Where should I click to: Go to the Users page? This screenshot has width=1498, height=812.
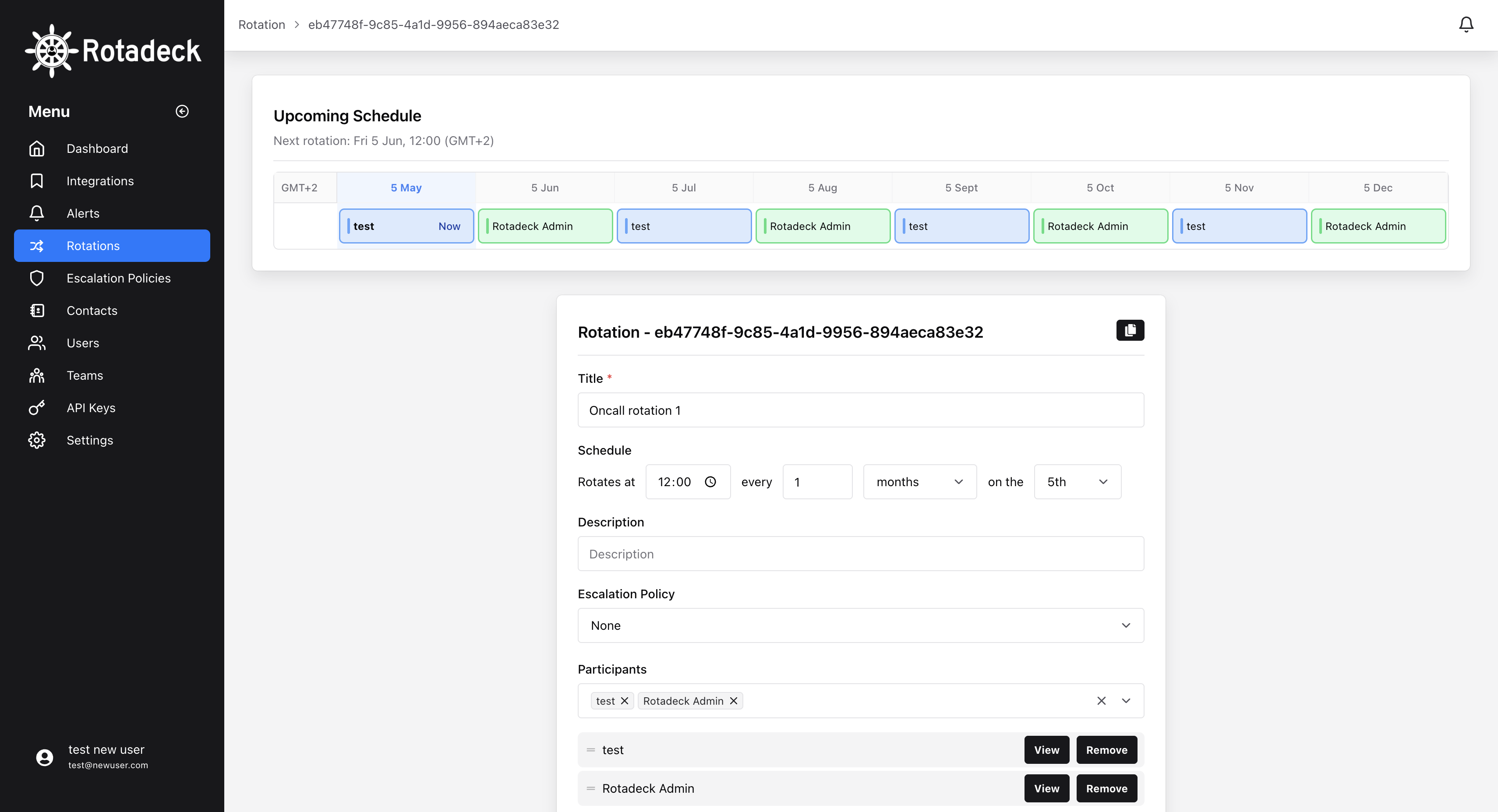click(112, 343)
